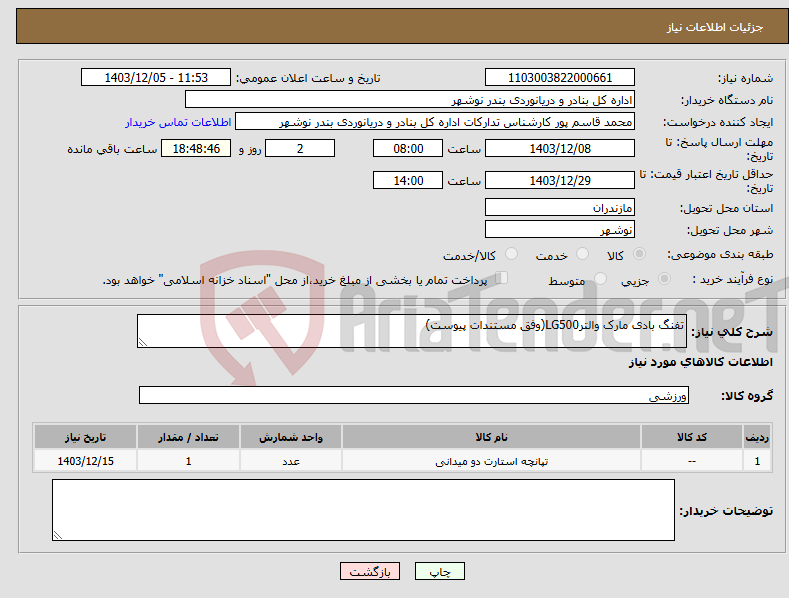Click the unit cell عدد
The height and width of the screenshot is (598, 789).
(x=291, y=461)
